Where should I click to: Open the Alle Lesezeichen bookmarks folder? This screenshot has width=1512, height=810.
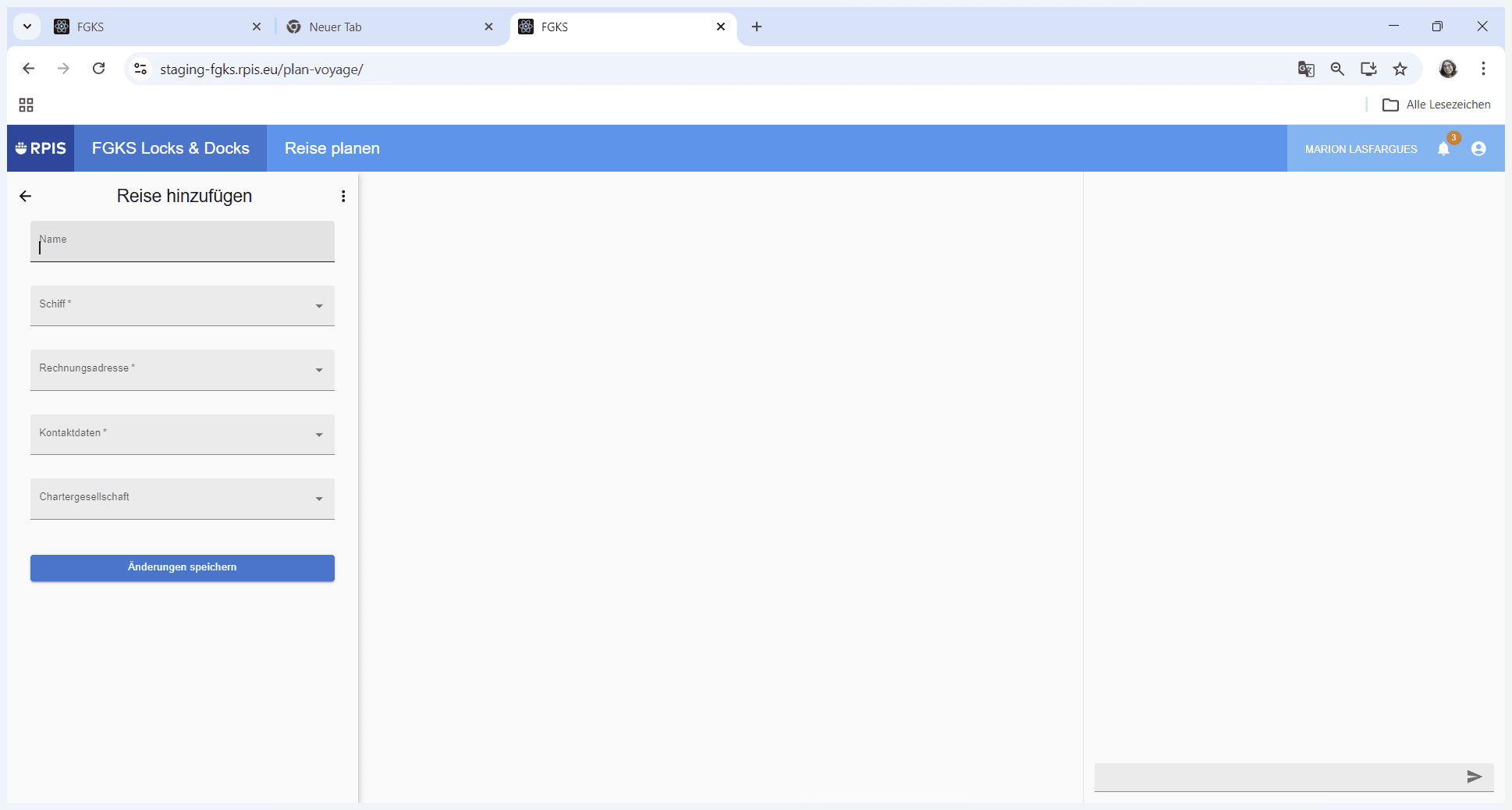point(1436,105)
